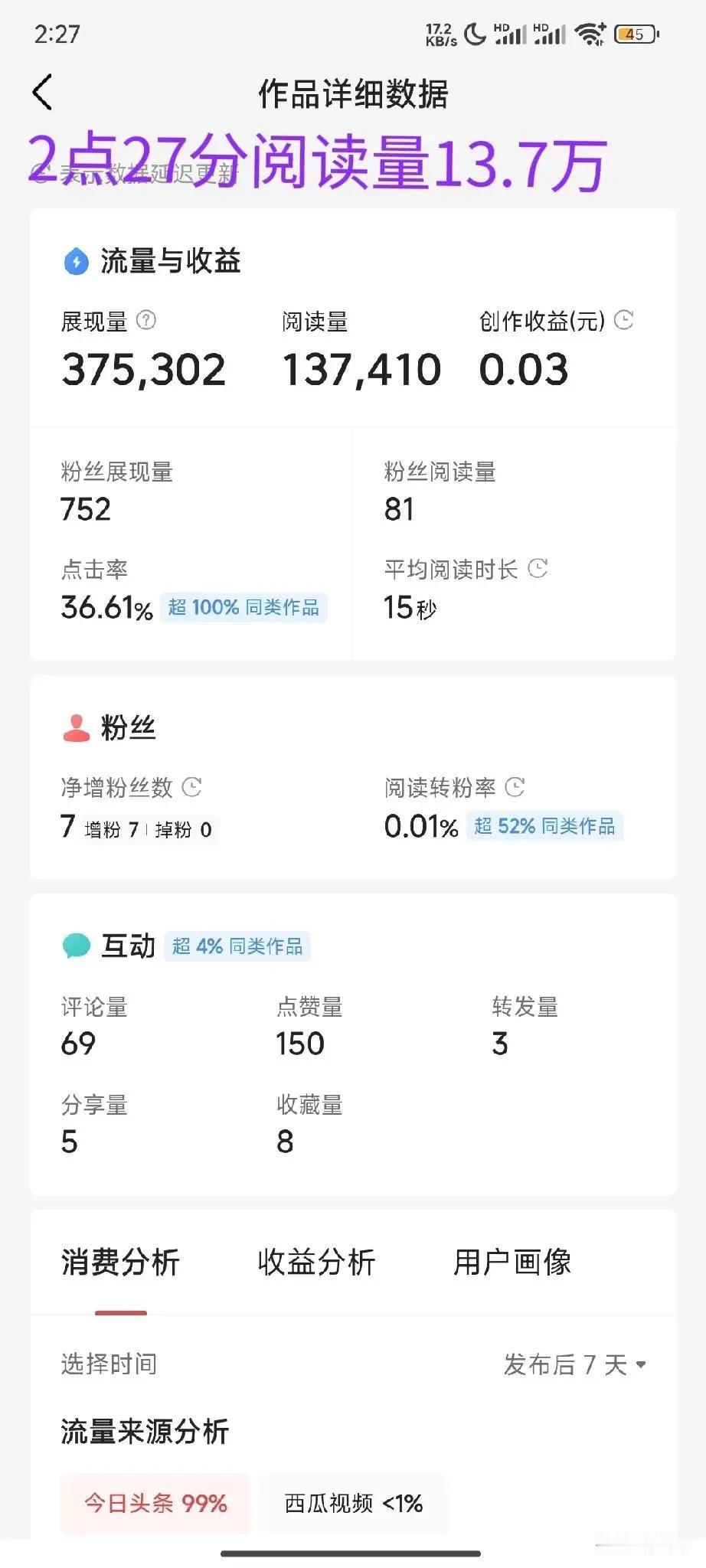Image resolution: width=706 pixels, height=1568 pixels.
Task: Tap the question mark next to 展现量
Action: tap(146, 320)
